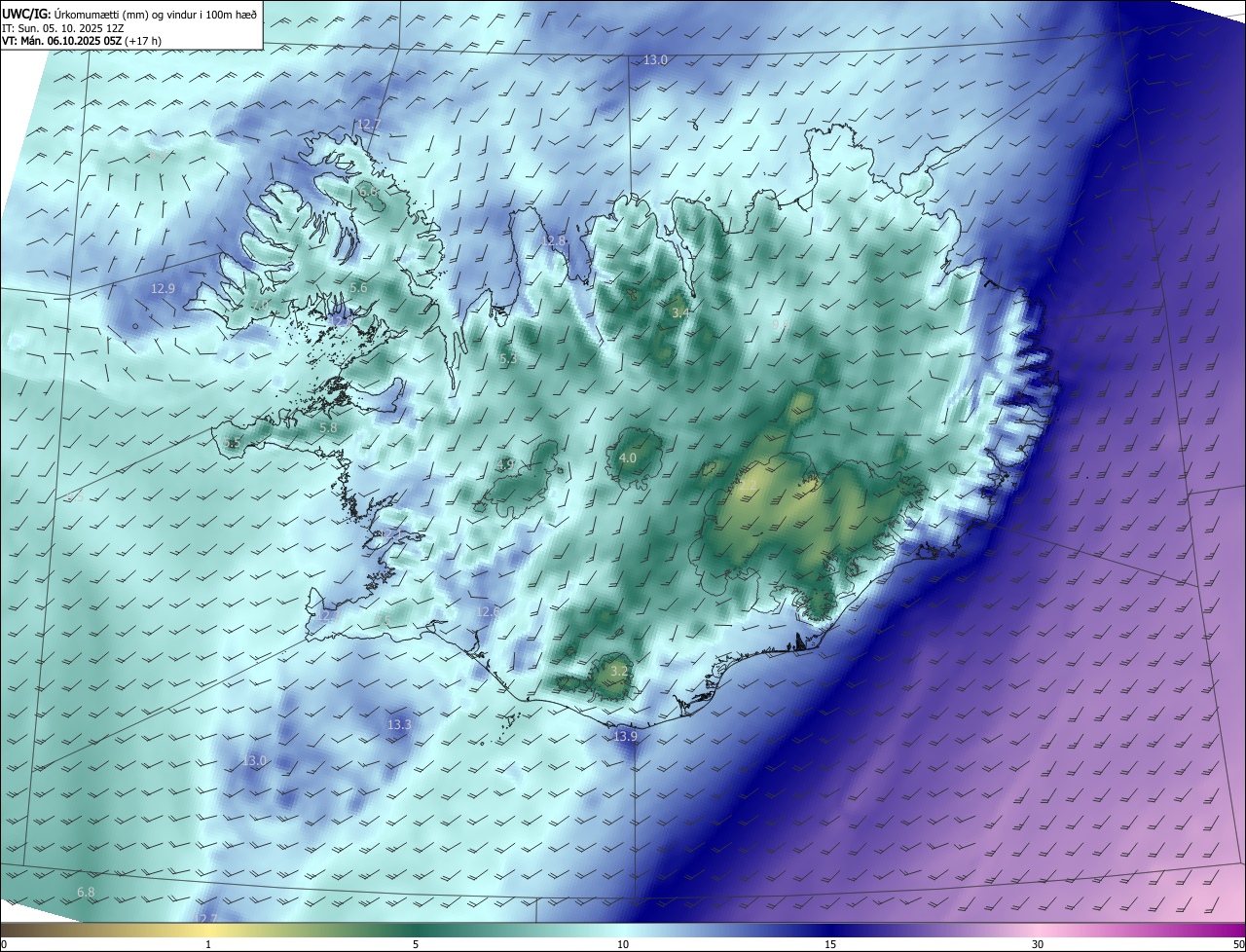Screen dimensions: 1246x952
Task: Click the 'UWC/IG: Úrkomumætti (mm)' title line
Action: point(129,14)
